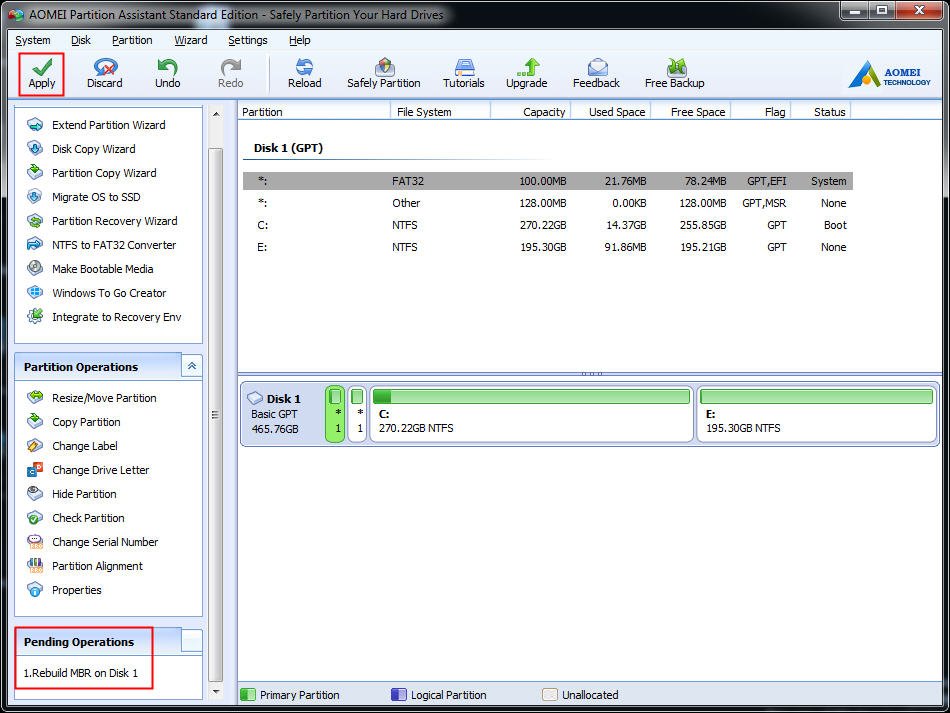
Task: Click the Upgrade toolbar icon
Action: click(x=526, y=74)
